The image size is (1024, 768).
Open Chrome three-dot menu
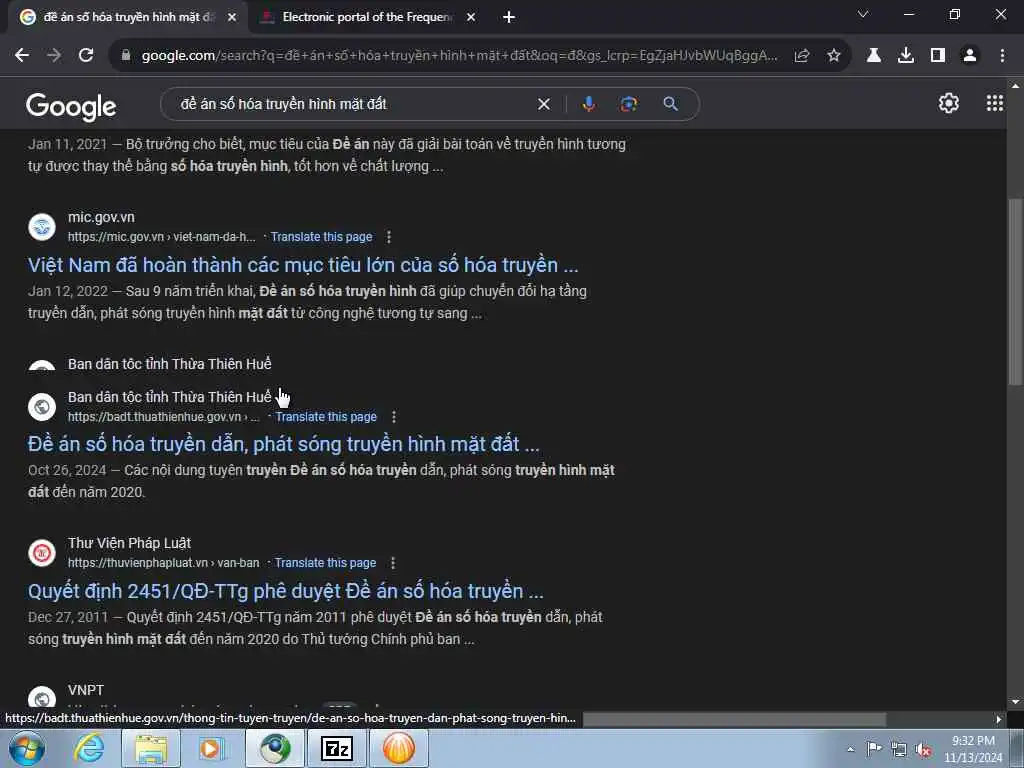click(1002, 56)
